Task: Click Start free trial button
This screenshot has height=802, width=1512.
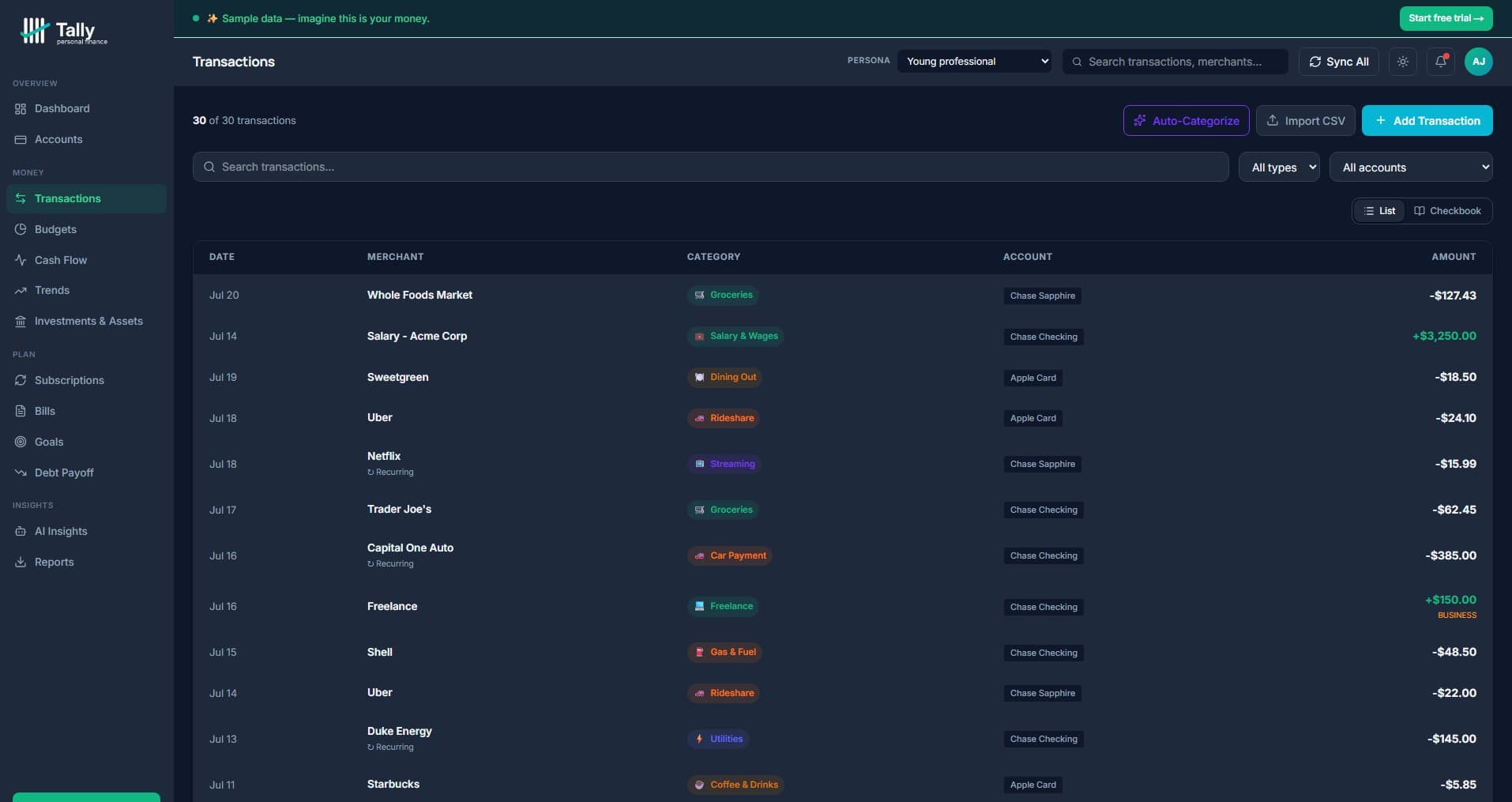Action: [x=1446, y=18]
